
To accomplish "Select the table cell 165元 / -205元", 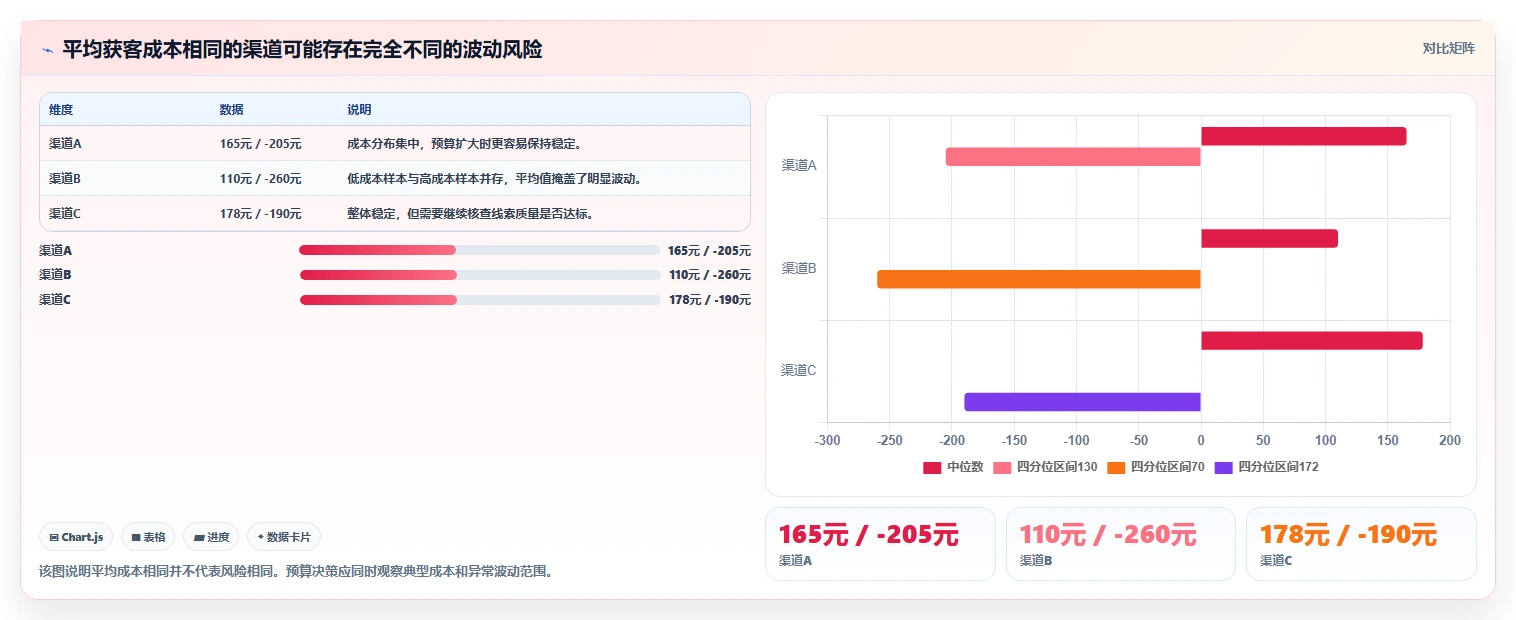I will click(261, 144).
